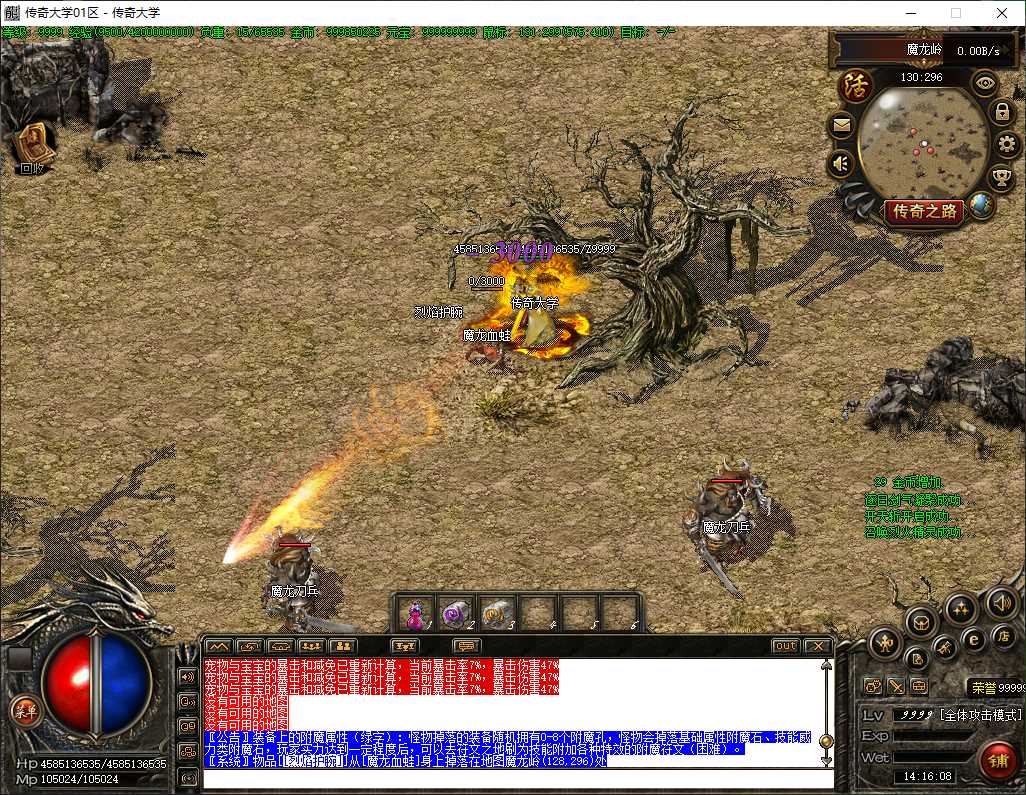The image size is (1026, 795).
Task: Click the round 活 activity button
Action: pos(855,86)
